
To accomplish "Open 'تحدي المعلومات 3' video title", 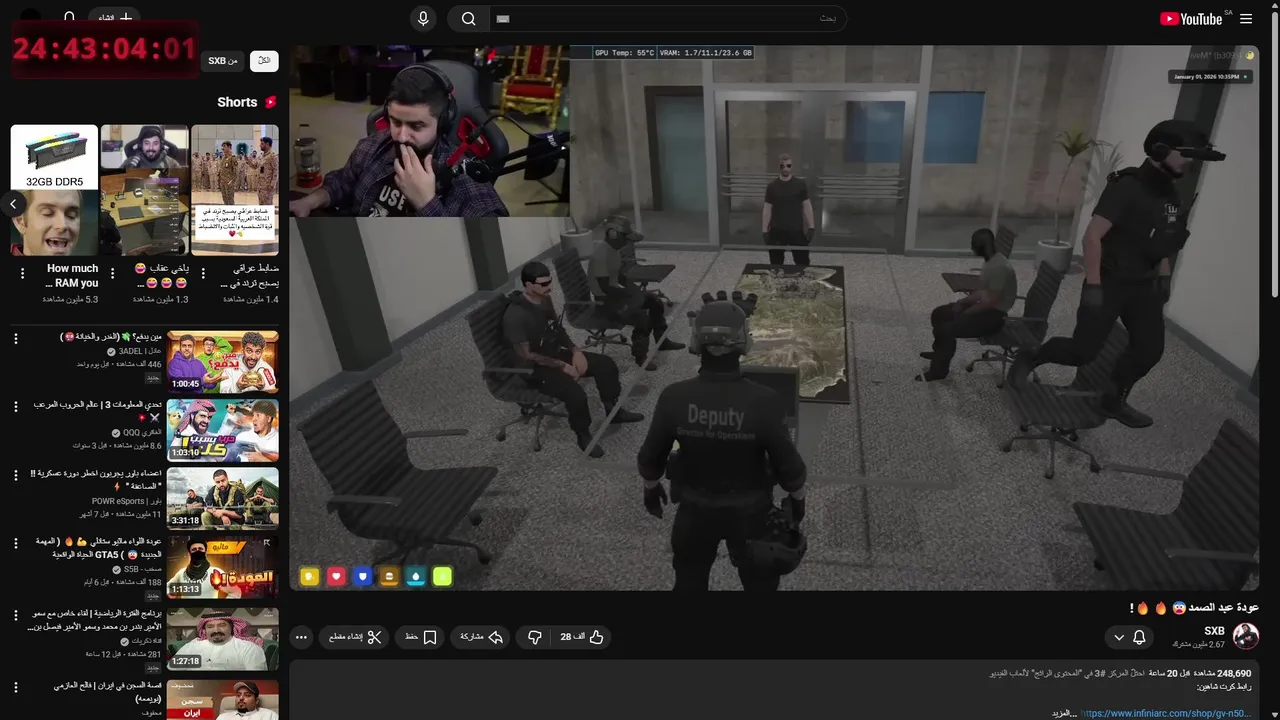I will point(98,410).
